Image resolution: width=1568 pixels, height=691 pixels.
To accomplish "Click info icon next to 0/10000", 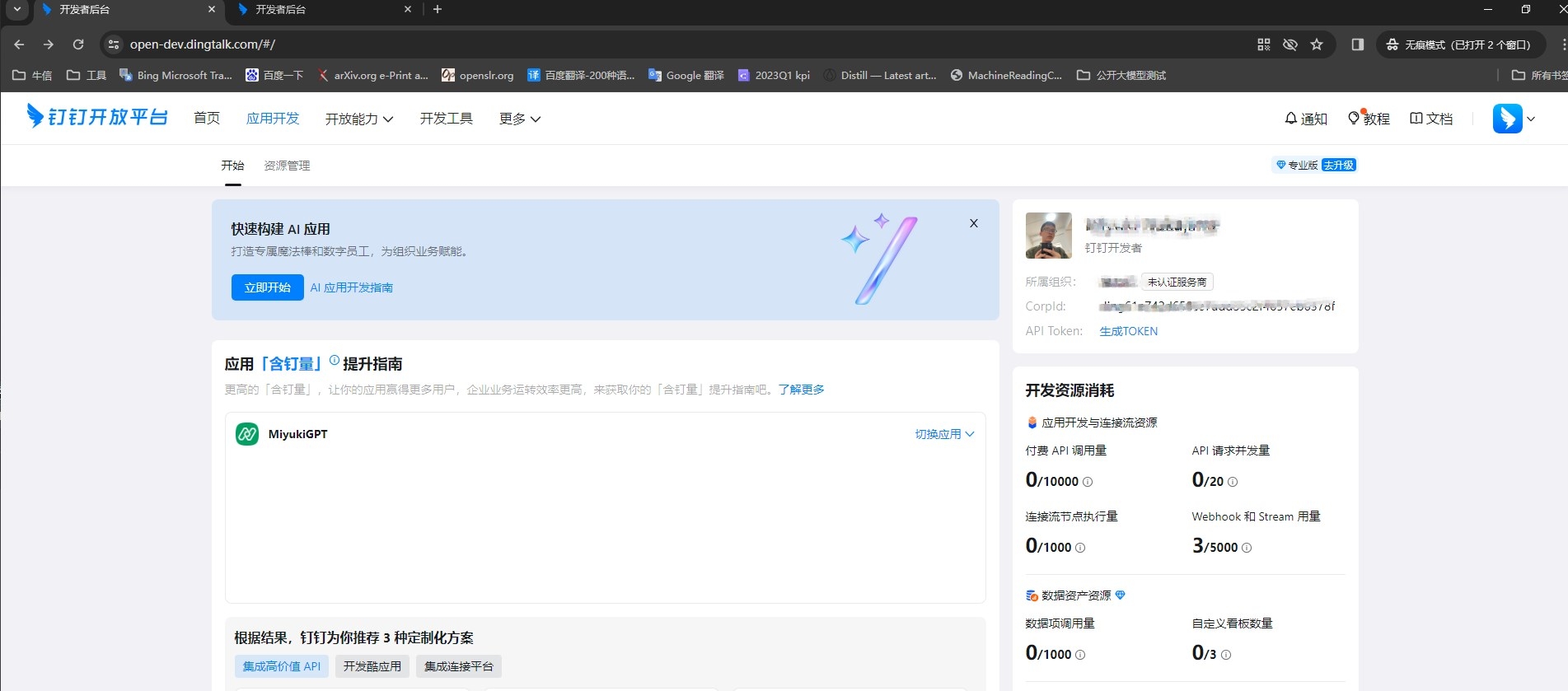I will (x=1088, y=482).
